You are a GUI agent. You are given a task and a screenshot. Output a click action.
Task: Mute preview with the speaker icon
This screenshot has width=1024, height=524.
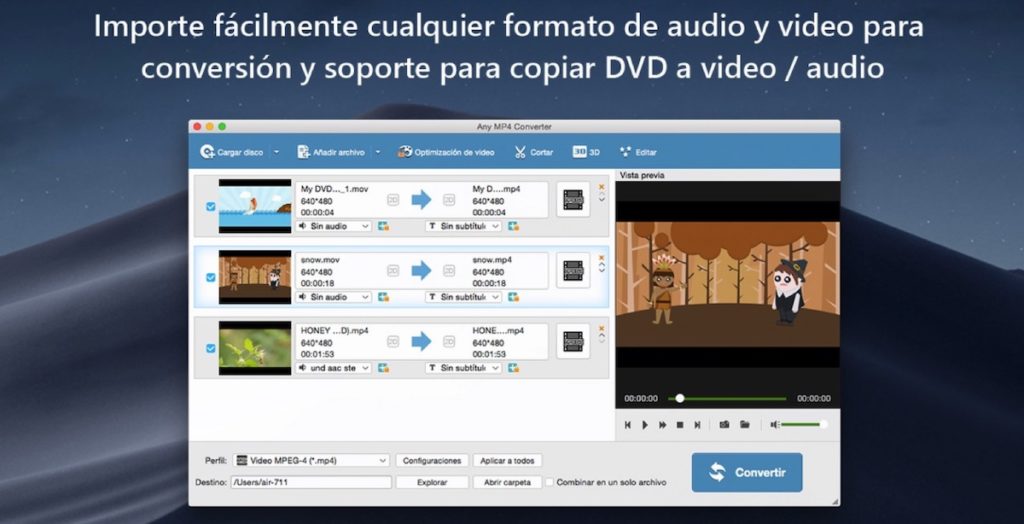pyautogui.click(x=775, y=425)
